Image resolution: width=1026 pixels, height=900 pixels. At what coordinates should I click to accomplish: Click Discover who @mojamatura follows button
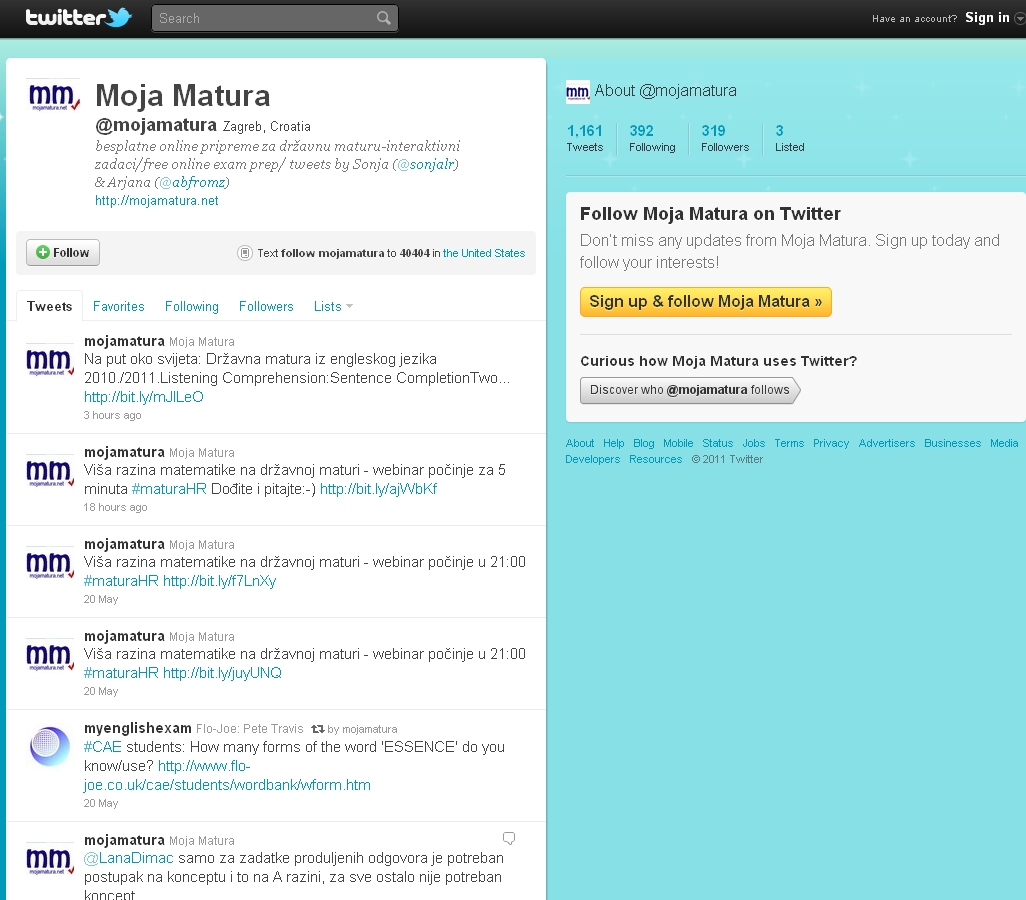point(689,390)
